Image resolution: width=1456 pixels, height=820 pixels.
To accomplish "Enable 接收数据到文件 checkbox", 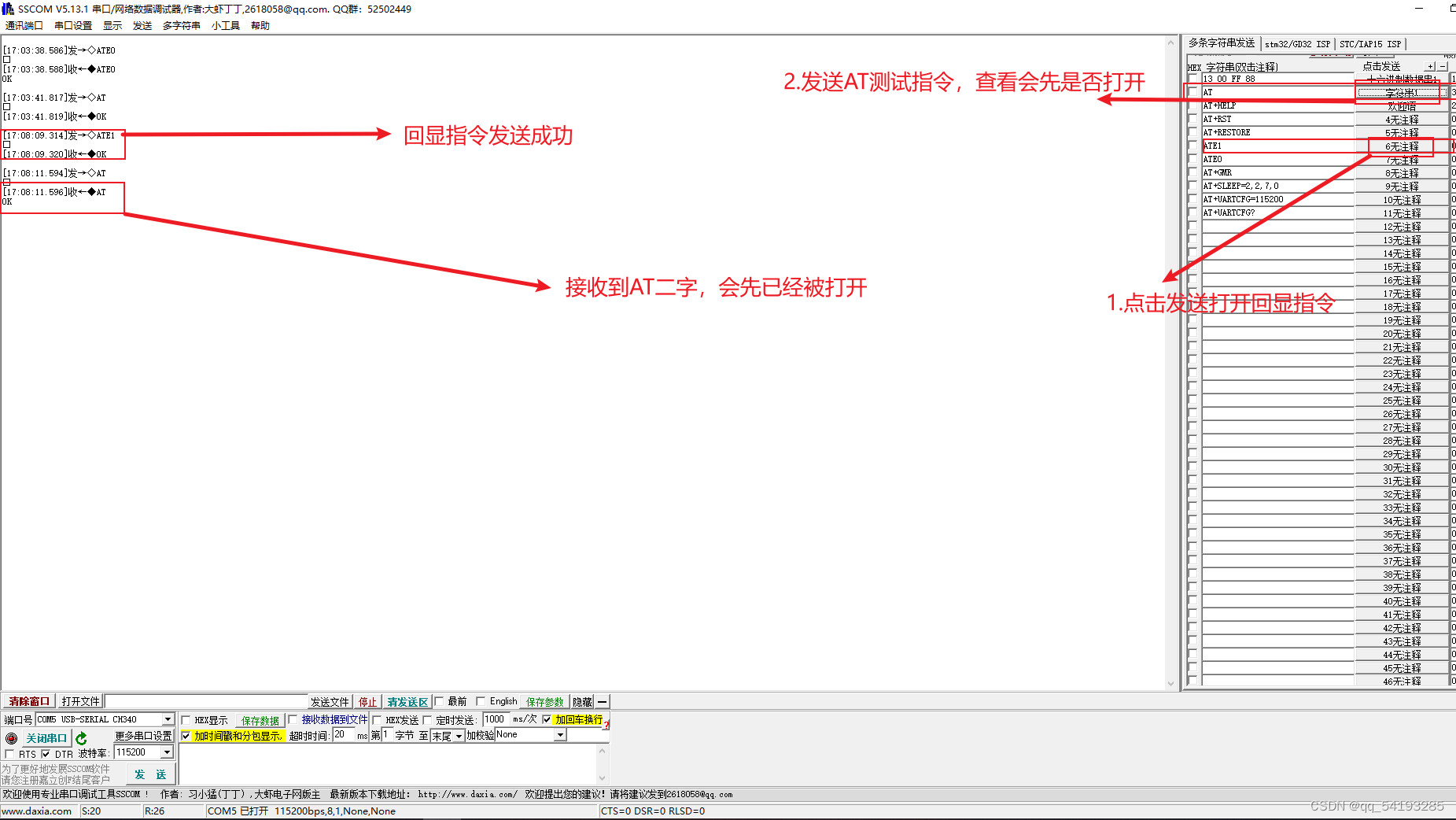I will tap(293, 719).
